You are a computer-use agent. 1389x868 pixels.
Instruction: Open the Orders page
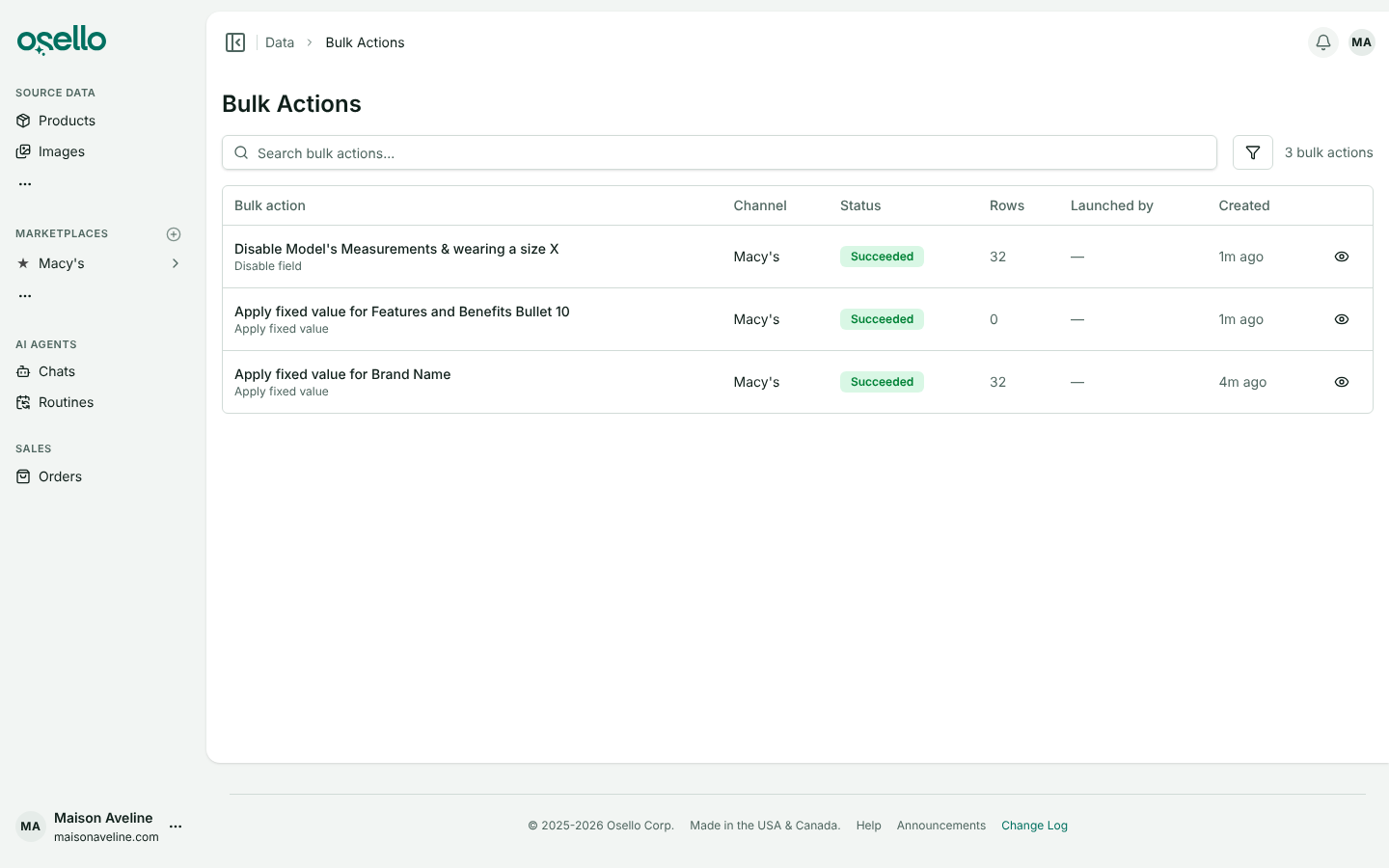click(60, 476)
